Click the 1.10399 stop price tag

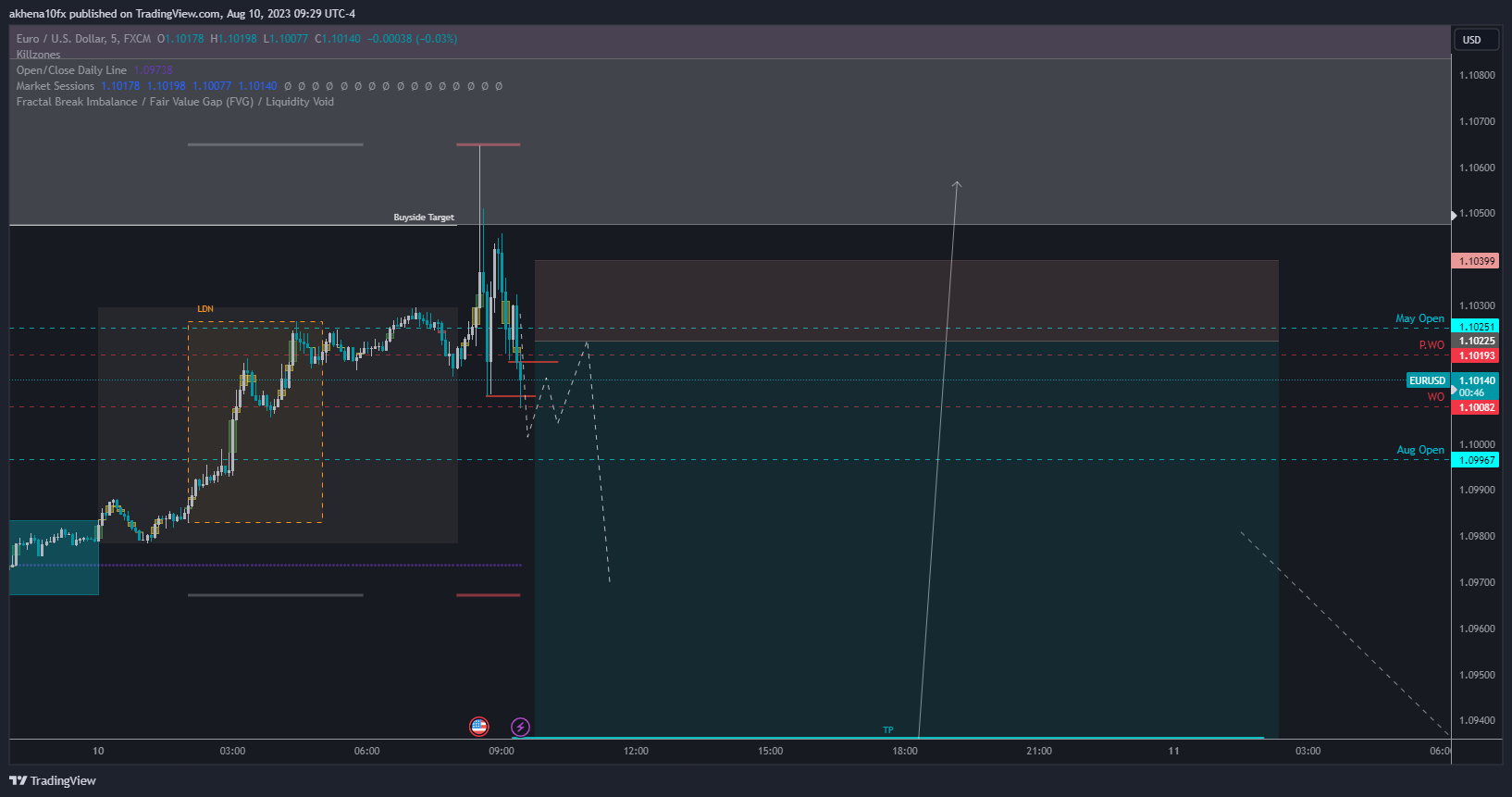click(x=1476, y=261)
